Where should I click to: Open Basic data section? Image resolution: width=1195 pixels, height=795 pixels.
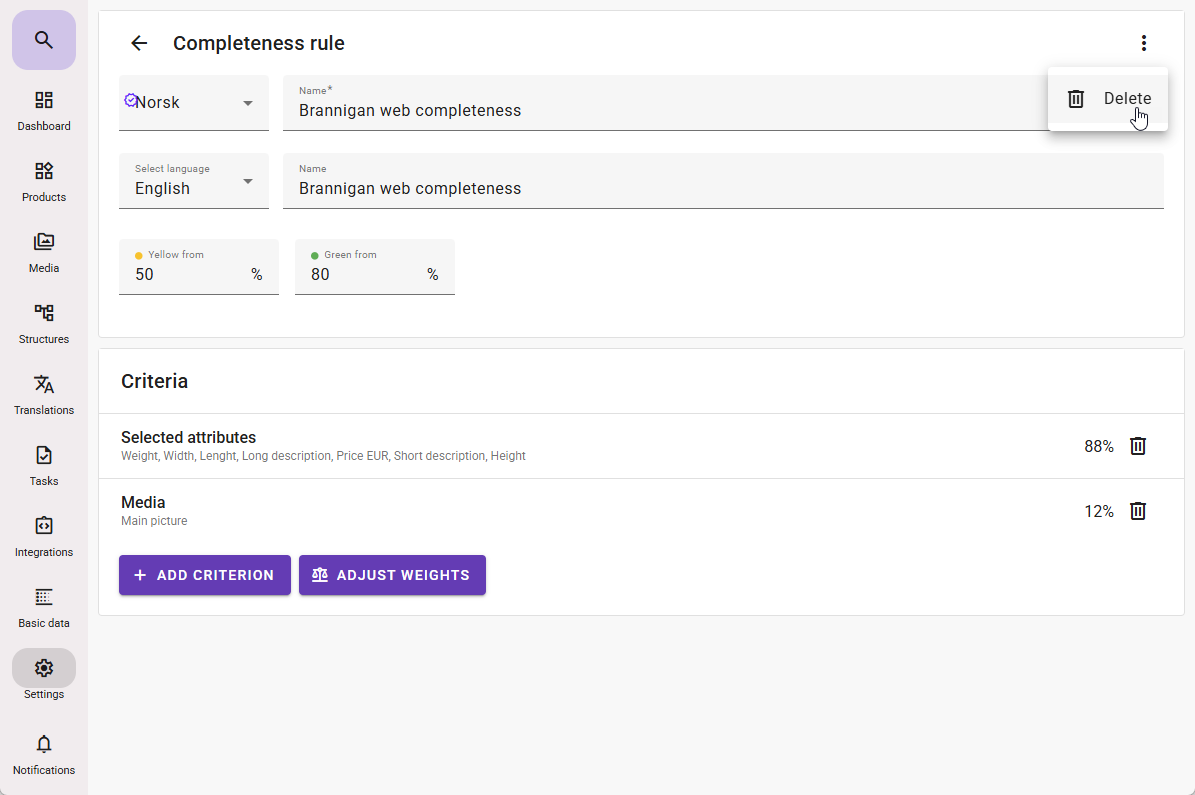(x=44, y=607)
